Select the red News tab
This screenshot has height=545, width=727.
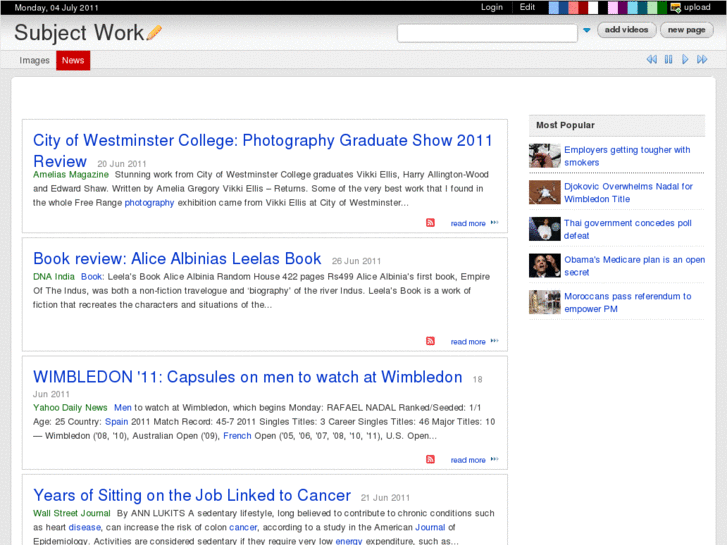(73, 60)
